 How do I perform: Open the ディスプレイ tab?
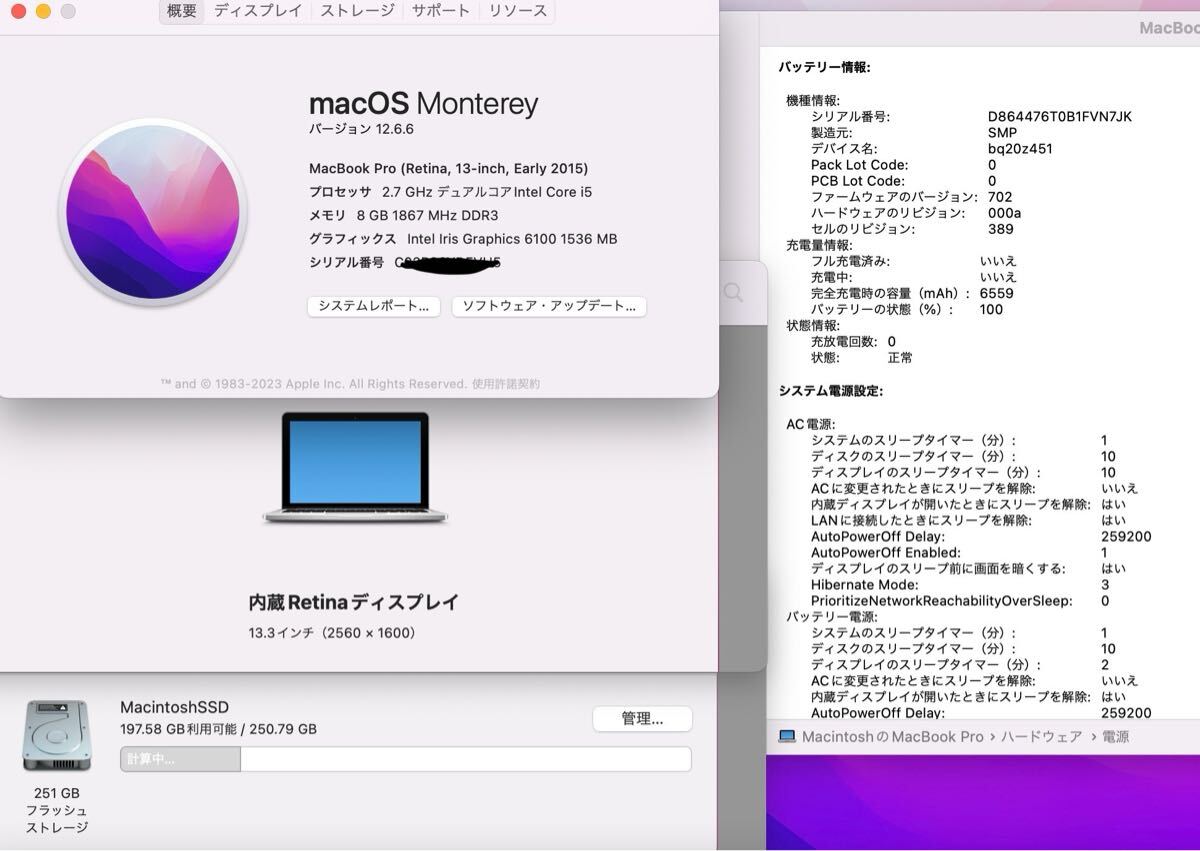258,11
